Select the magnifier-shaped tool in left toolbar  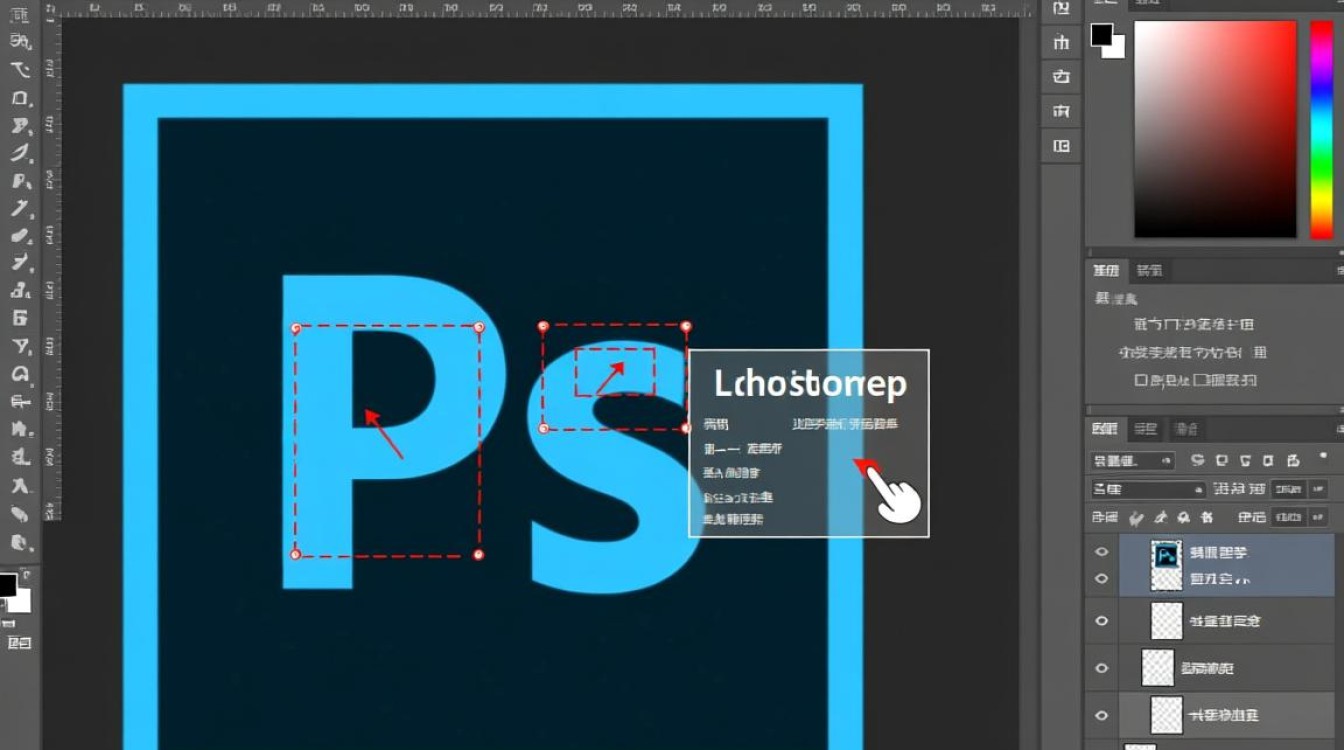(x=19, y=374)
